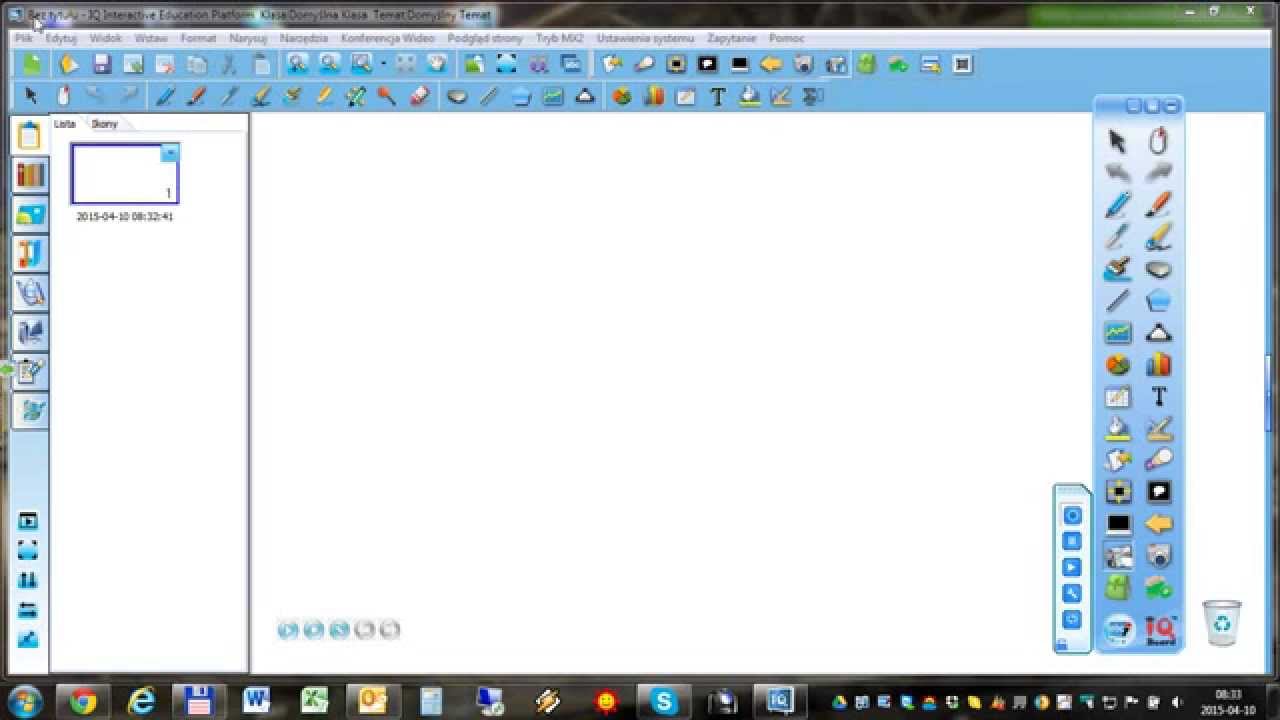The width and height of the screenshot is (1280, 720).
Task: Open Google Chrome from the taskbar
Action: 83,702
